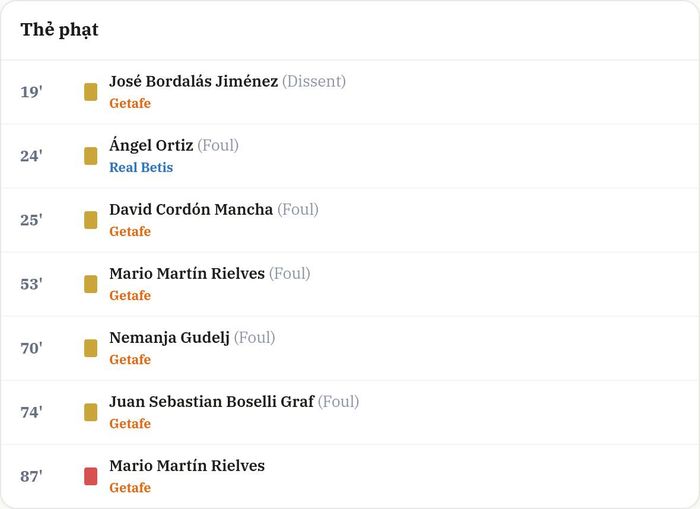Click the 19' minute marker

(x=31, y=92)
